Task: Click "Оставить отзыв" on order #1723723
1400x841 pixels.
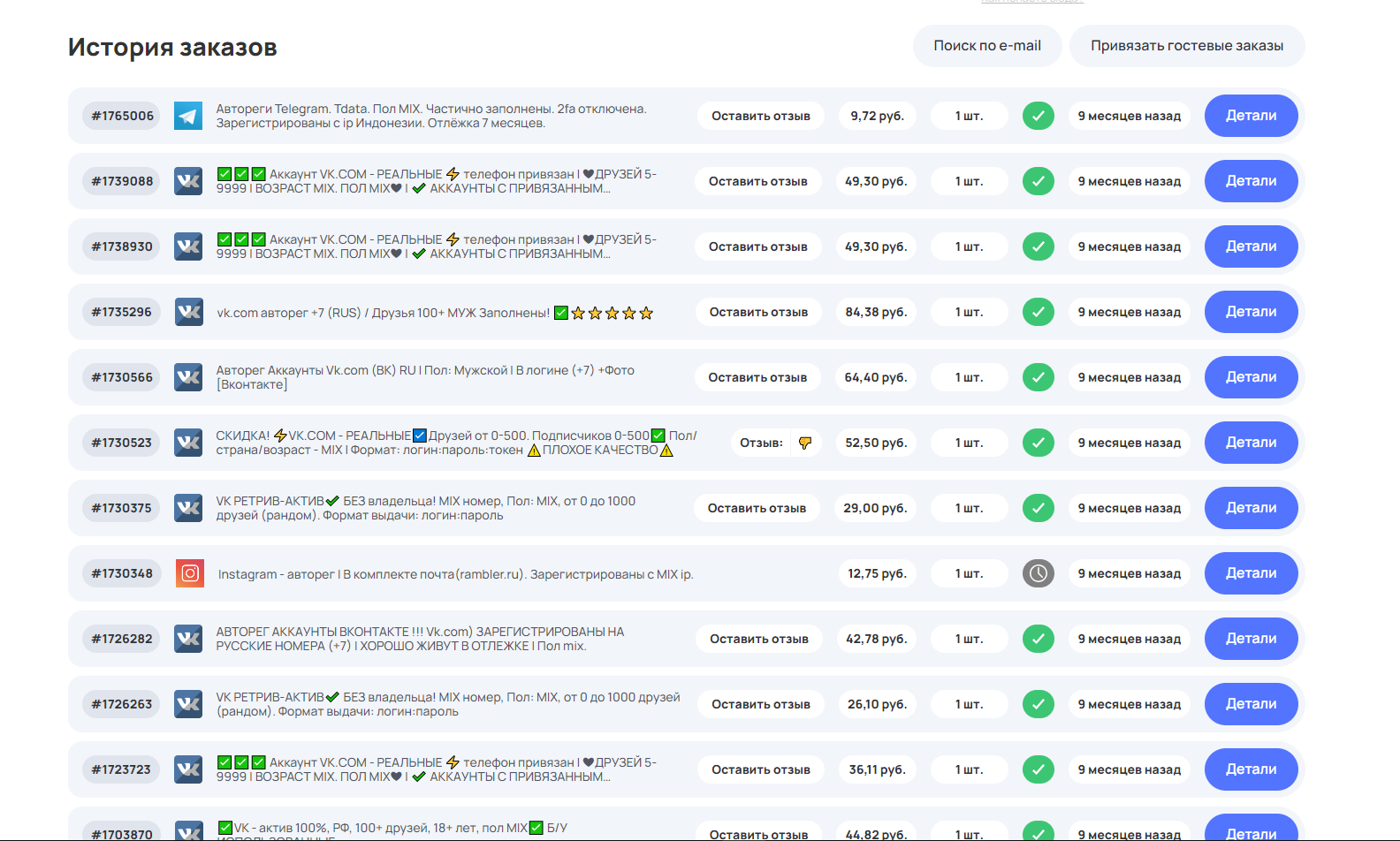Action: 761,769
